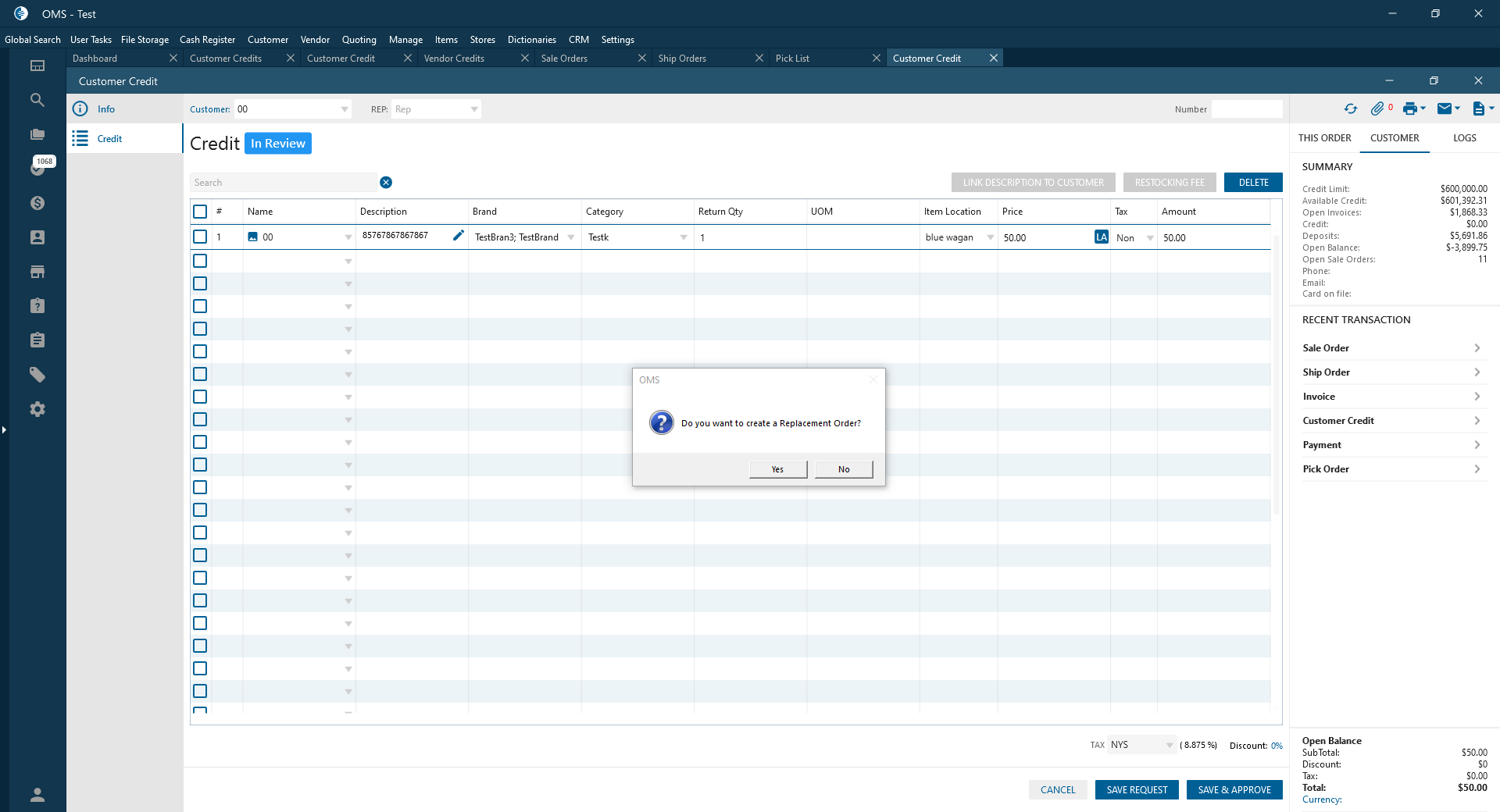Open the Category dropdown showing Testk
The width and height of the screenshot is (1500, 812).
tap(684, 237)
